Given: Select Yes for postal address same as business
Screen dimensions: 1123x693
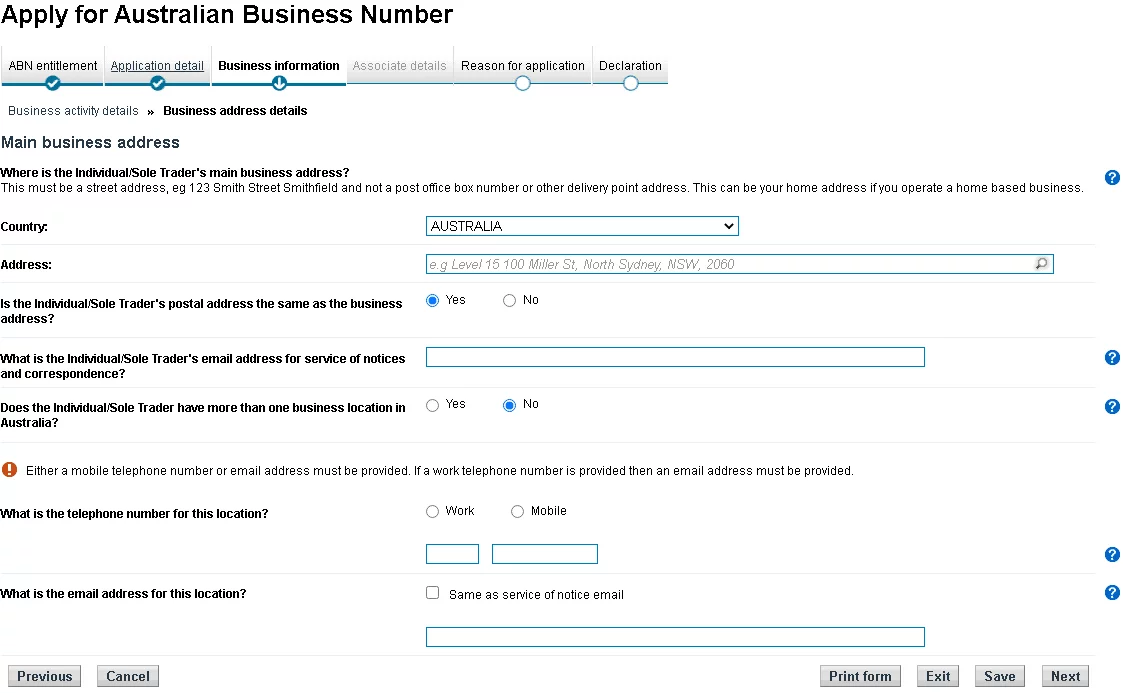Looking at the screenshot, I should pyautogui.click(x=431, y=300).
